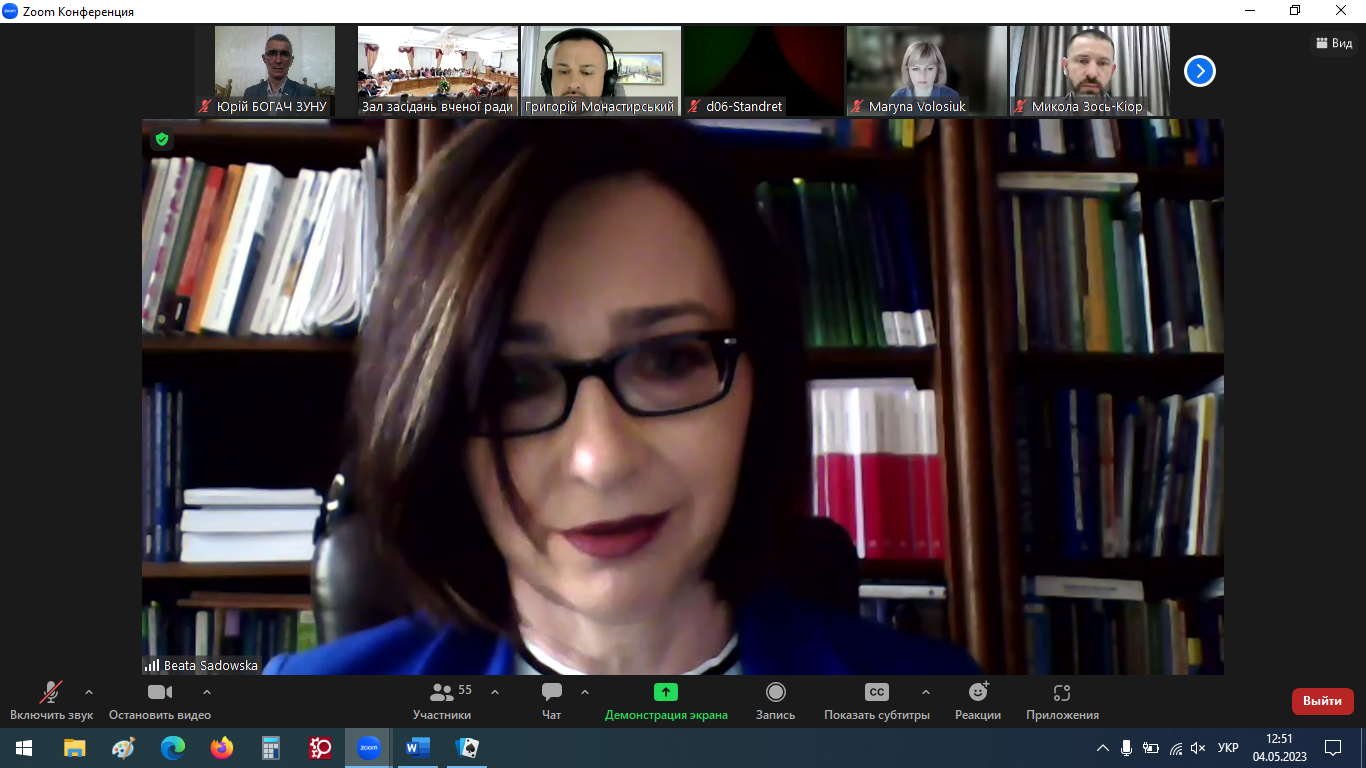Expand video options arrow beside Остановить видео
Screen dimensions: 1366x768
pos(207,692)
